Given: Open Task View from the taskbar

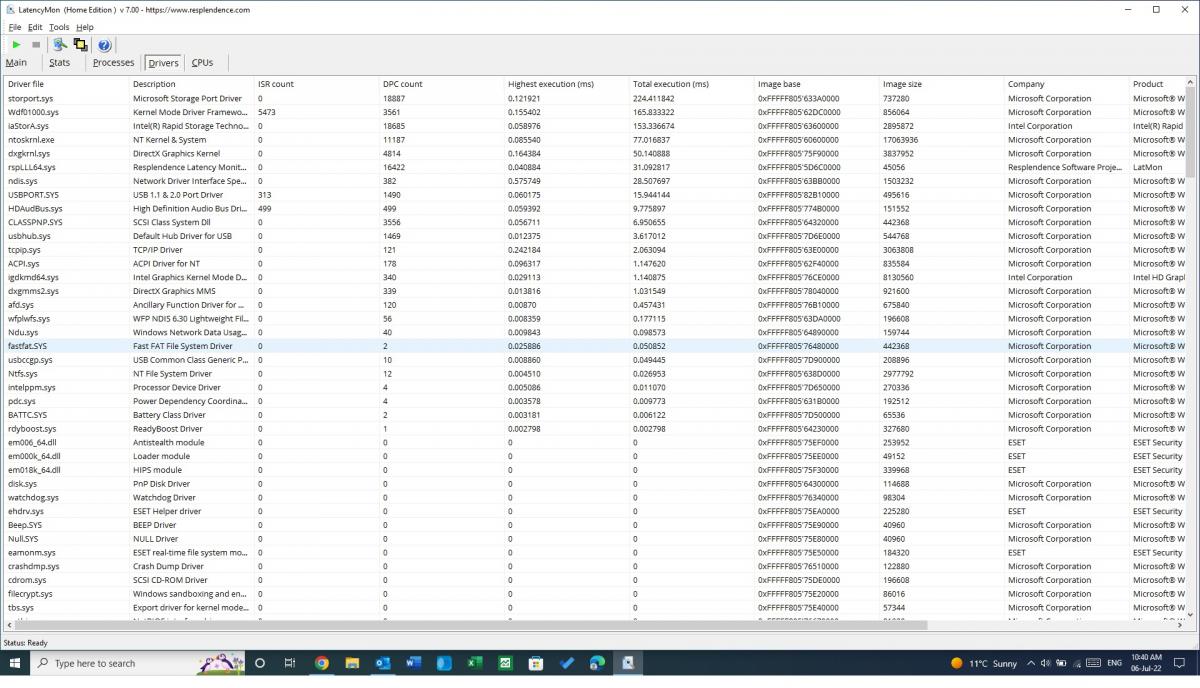Looking at the screenshot, I should click(290, 663).
